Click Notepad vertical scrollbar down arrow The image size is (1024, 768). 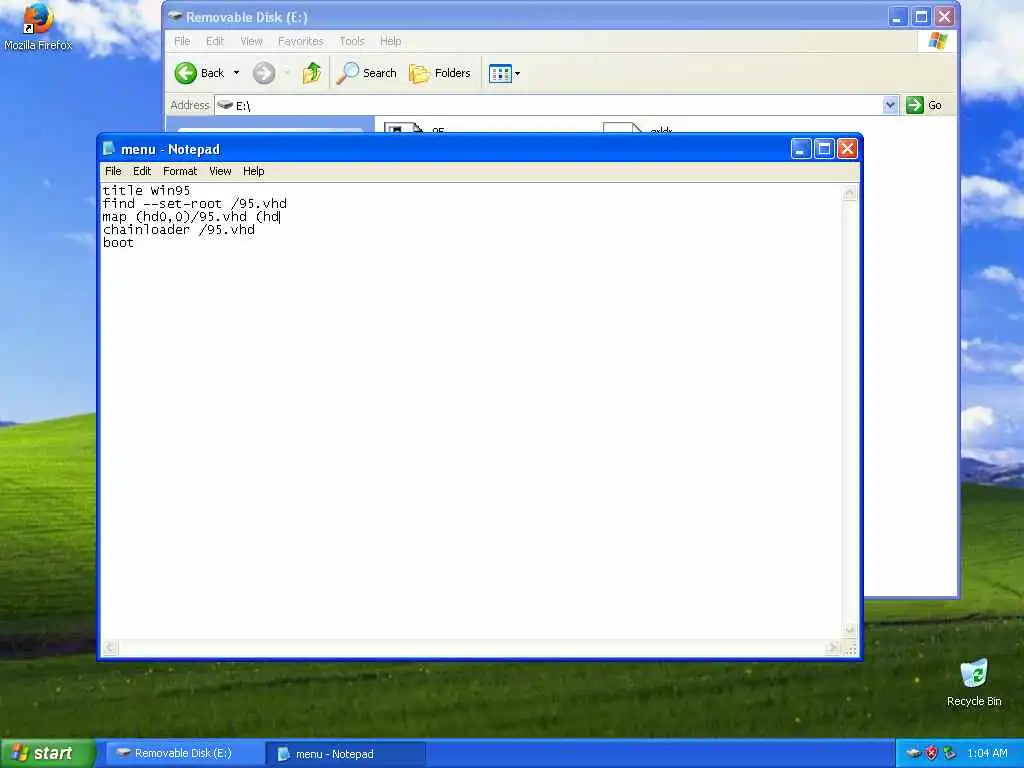850,630
